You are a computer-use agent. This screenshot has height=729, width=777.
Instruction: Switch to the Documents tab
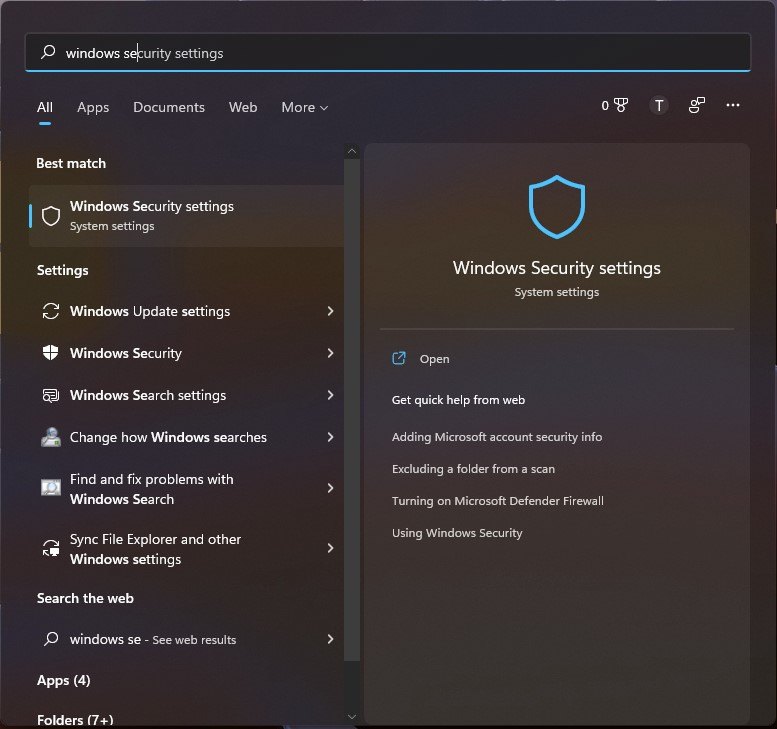169,108
